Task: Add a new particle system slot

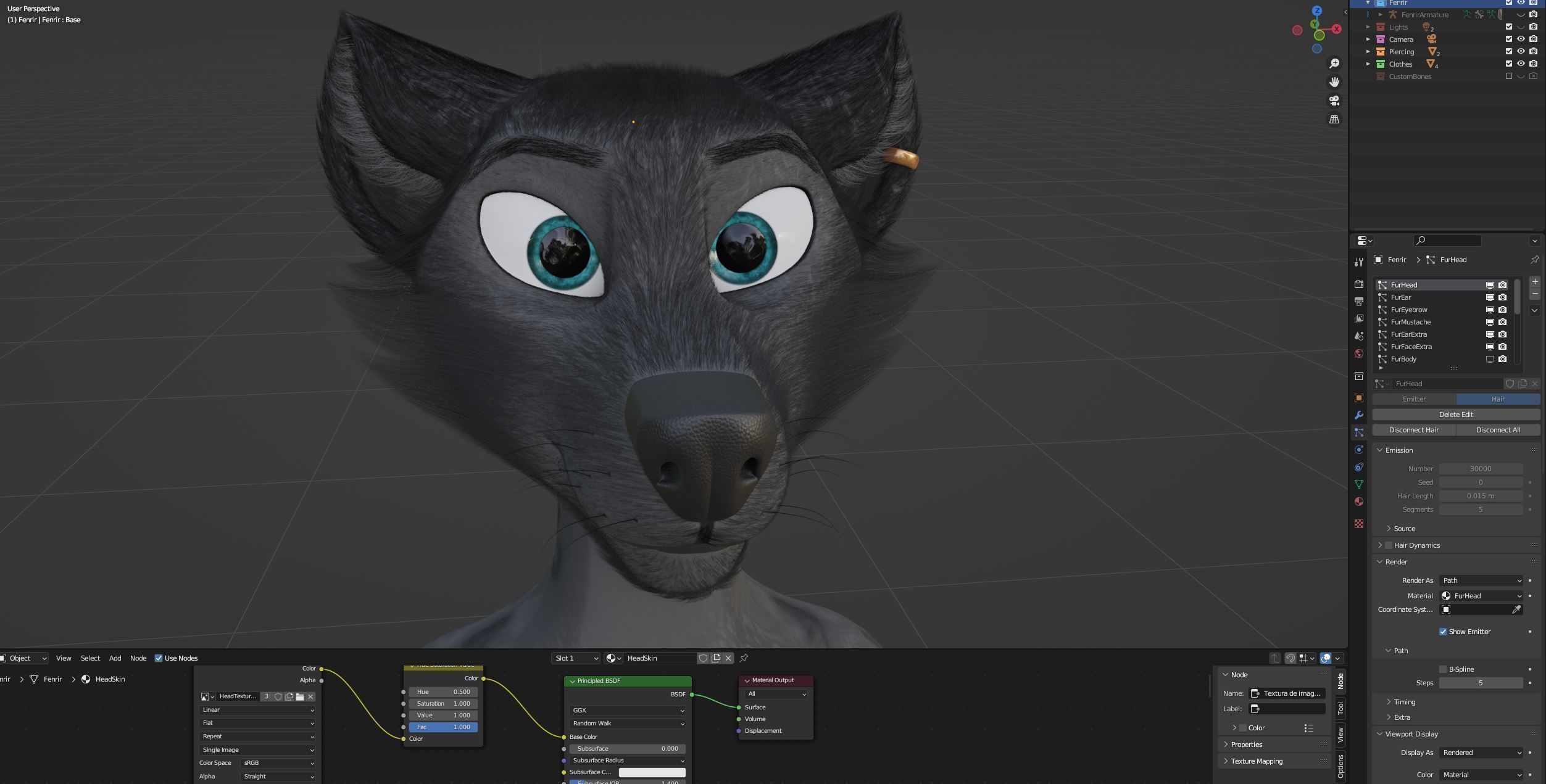Action: point(1534,282)
